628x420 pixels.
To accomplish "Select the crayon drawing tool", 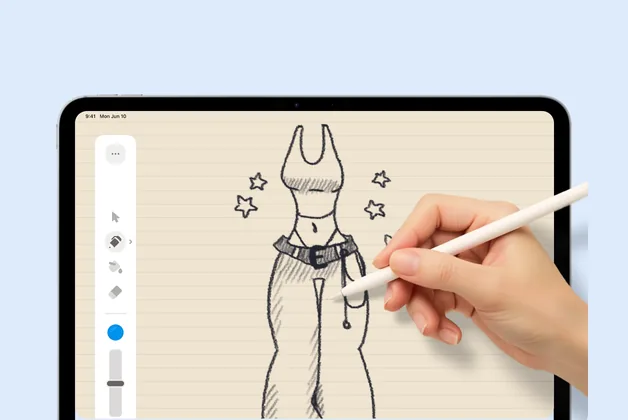I will tap(115, 241).
